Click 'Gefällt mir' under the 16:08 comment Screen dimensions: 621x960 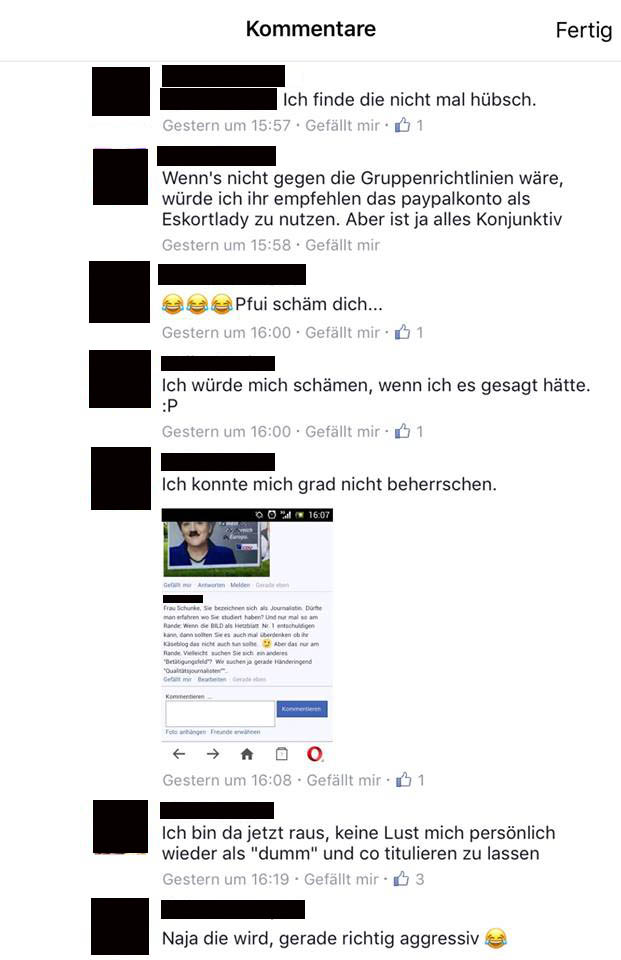point(344,780)
